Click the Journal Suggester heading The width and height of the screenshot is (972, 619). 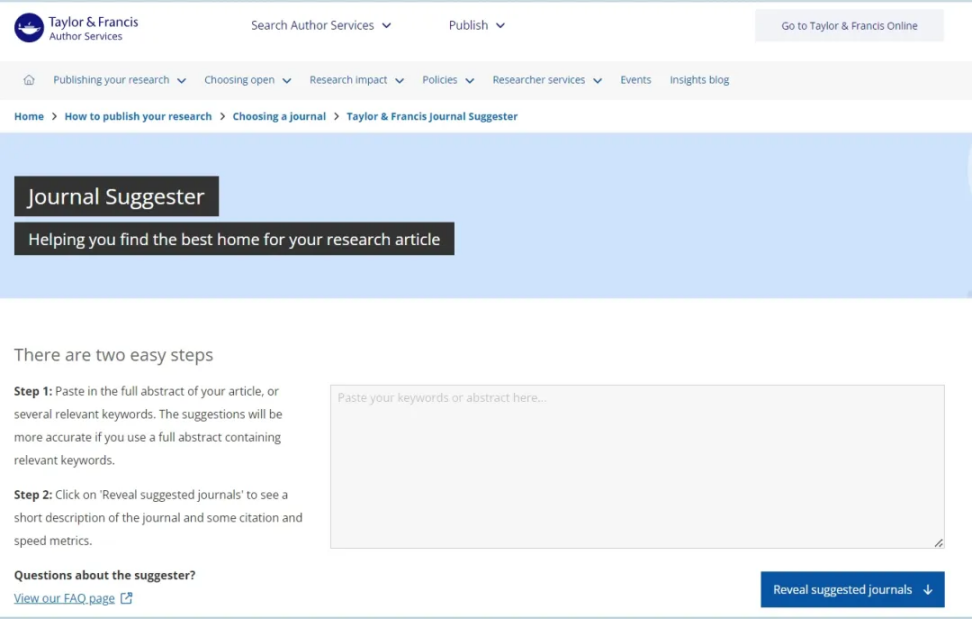(117, 196)
